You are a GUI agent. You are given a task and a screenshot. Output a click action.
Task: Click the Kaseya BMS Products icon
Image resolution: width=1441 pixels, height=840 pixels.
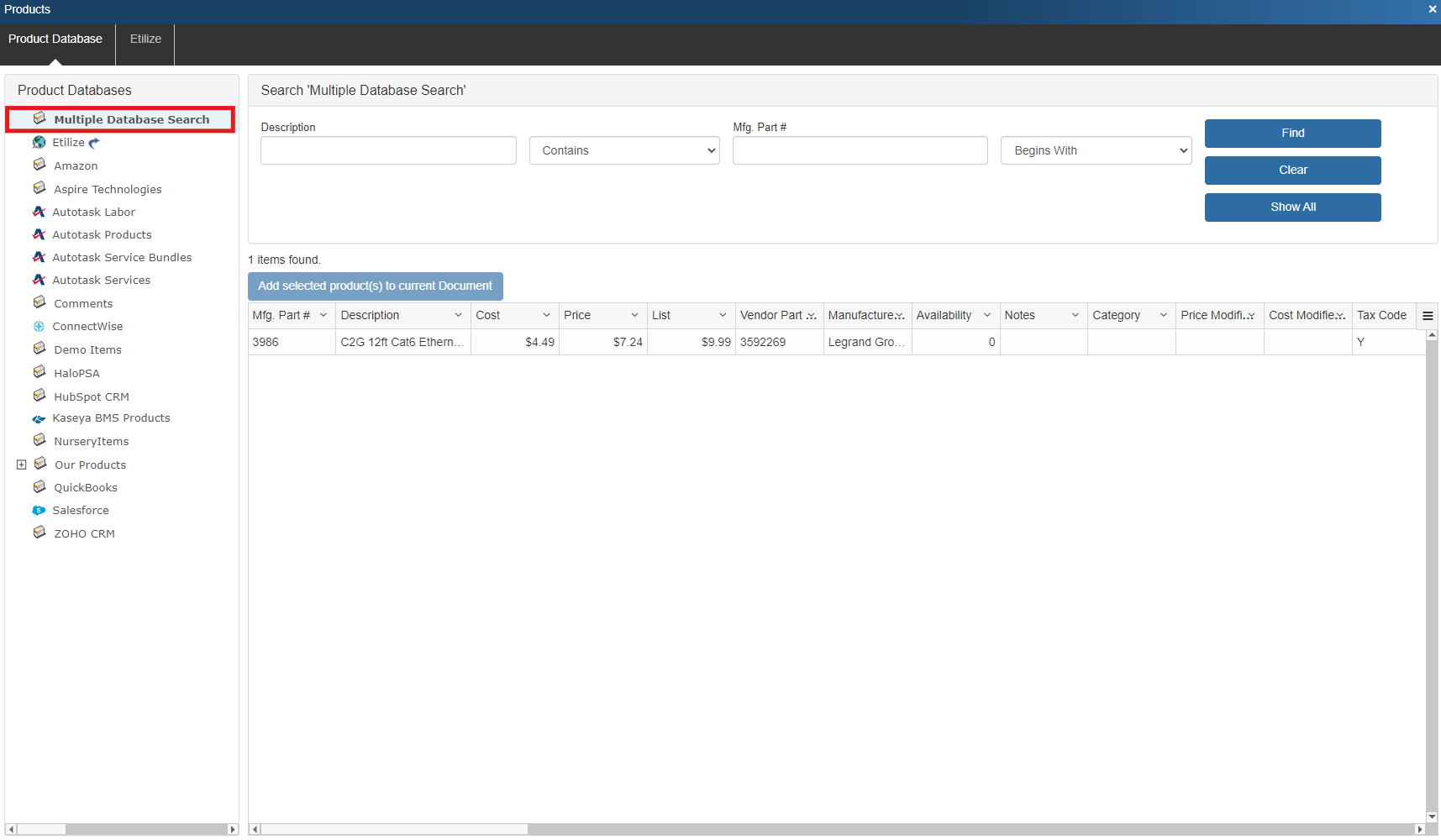(x=39, y=418)
